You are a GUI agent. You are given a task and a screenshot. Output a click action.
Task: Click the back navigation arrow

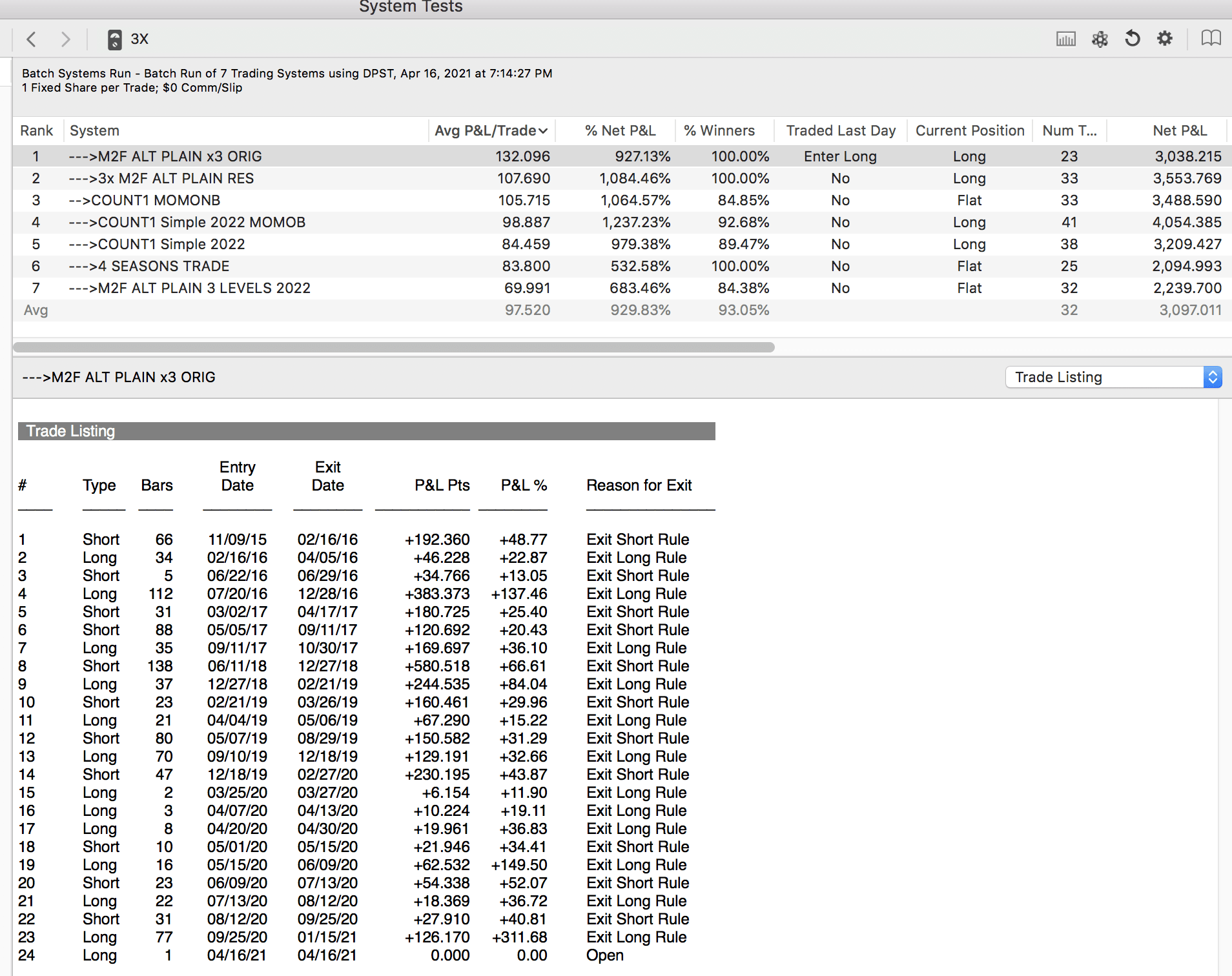[31, 39]
